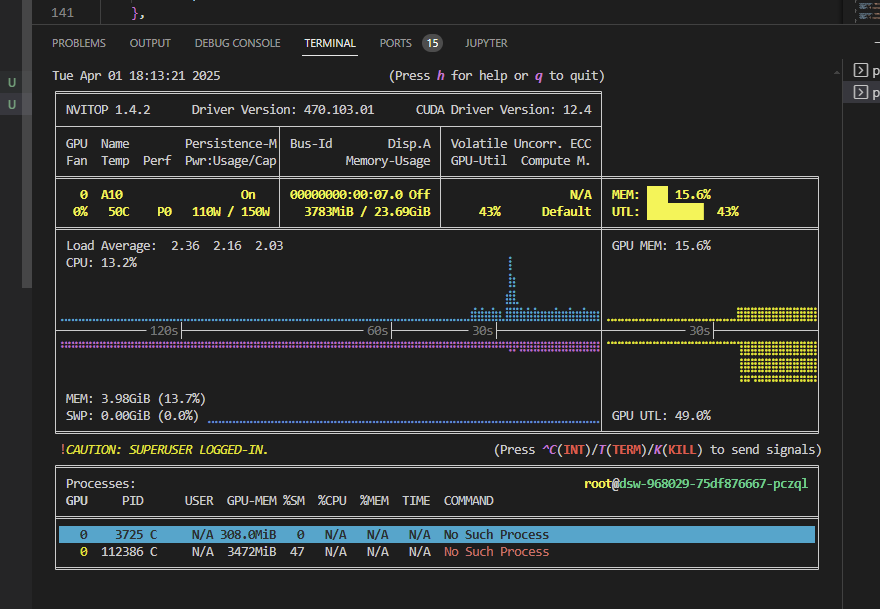
Task: Click CUDA Driver Version: 12.4 text
Action: [x=503, y=109]
